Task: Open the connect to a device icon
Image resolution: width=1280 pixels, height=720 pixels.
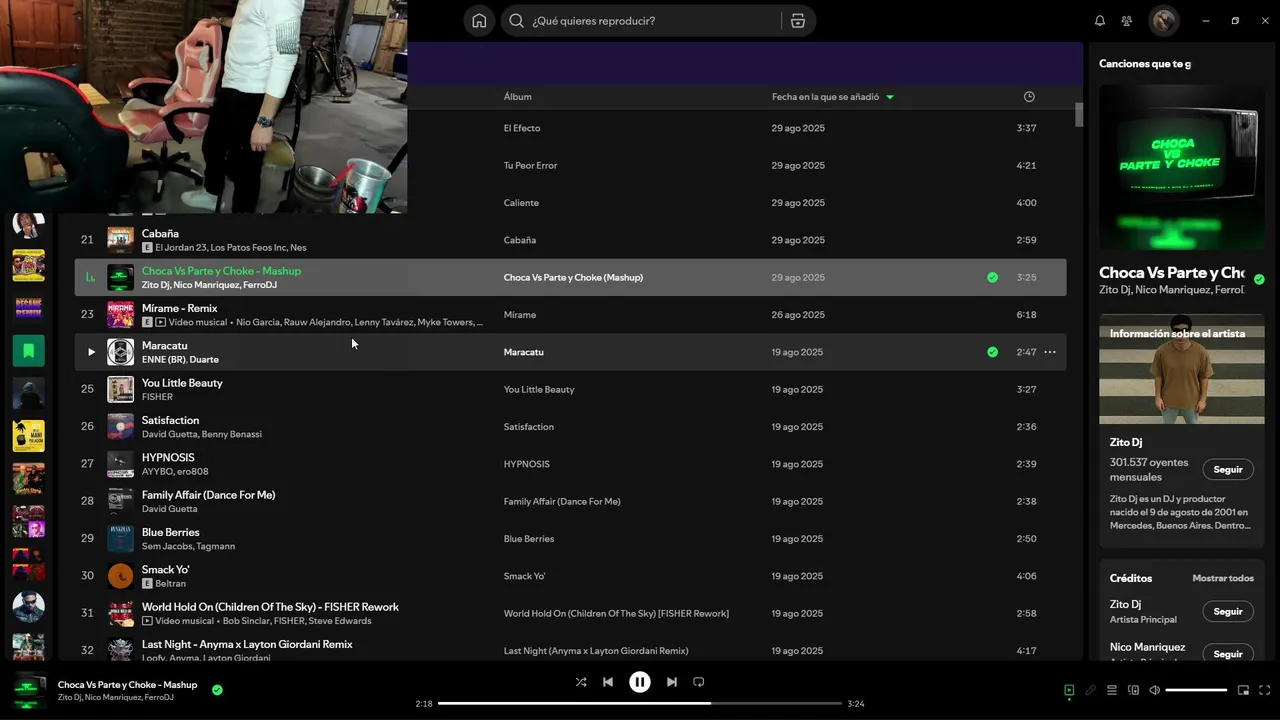Action: point(1133,690)
